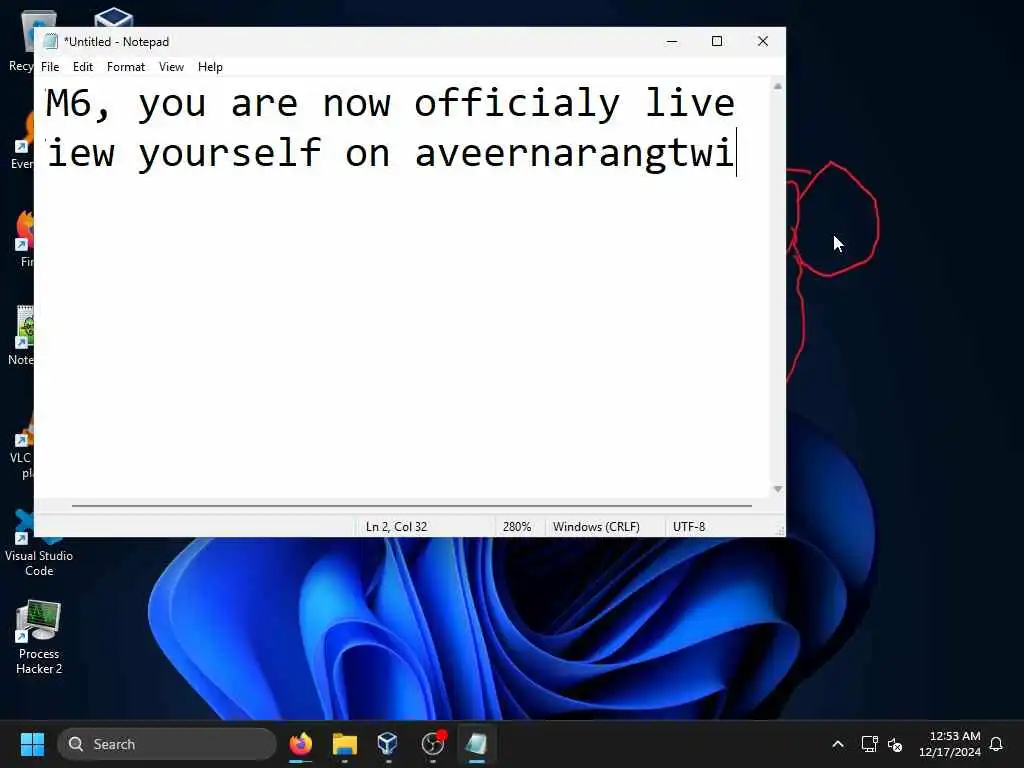Open VirtualBox from the taskbar
Viewport: 1024px width, 768px height.
[x=388, y=744]
